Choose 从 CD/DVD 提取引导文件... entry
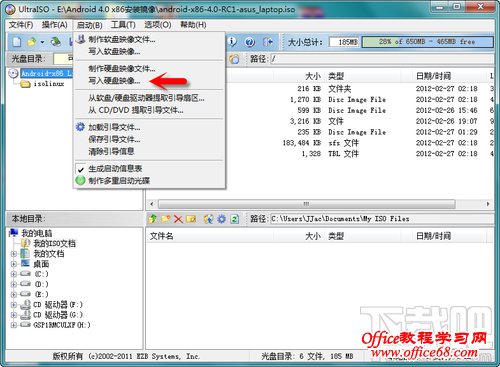Screen dimensions: 500x367 149,110
